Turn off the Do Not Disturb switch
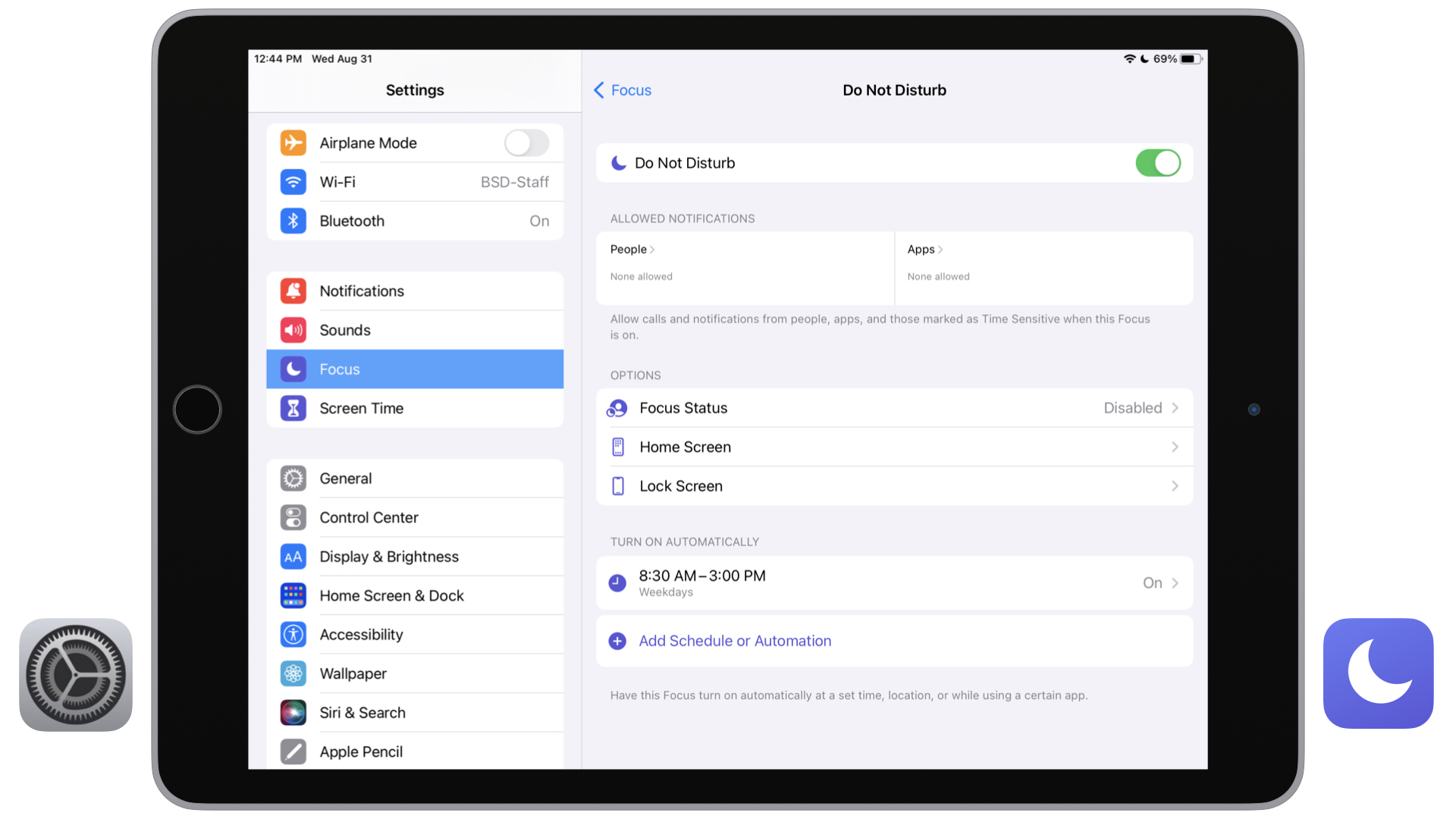This screenshot has width=1456, height=819. click(1157, 163)
